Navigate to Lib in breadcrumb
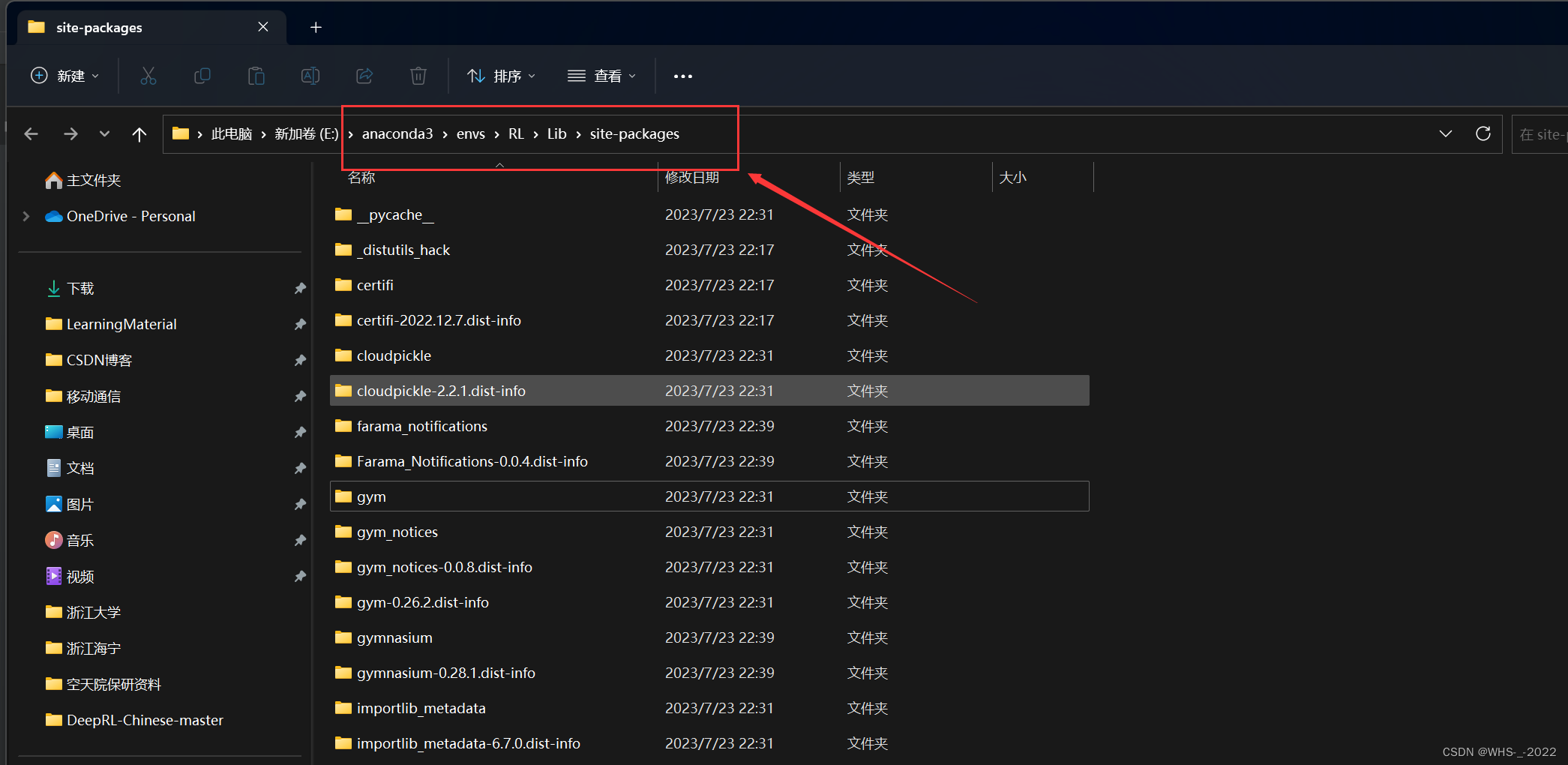This screenshot has height=765, width=1568. [556, 133]
